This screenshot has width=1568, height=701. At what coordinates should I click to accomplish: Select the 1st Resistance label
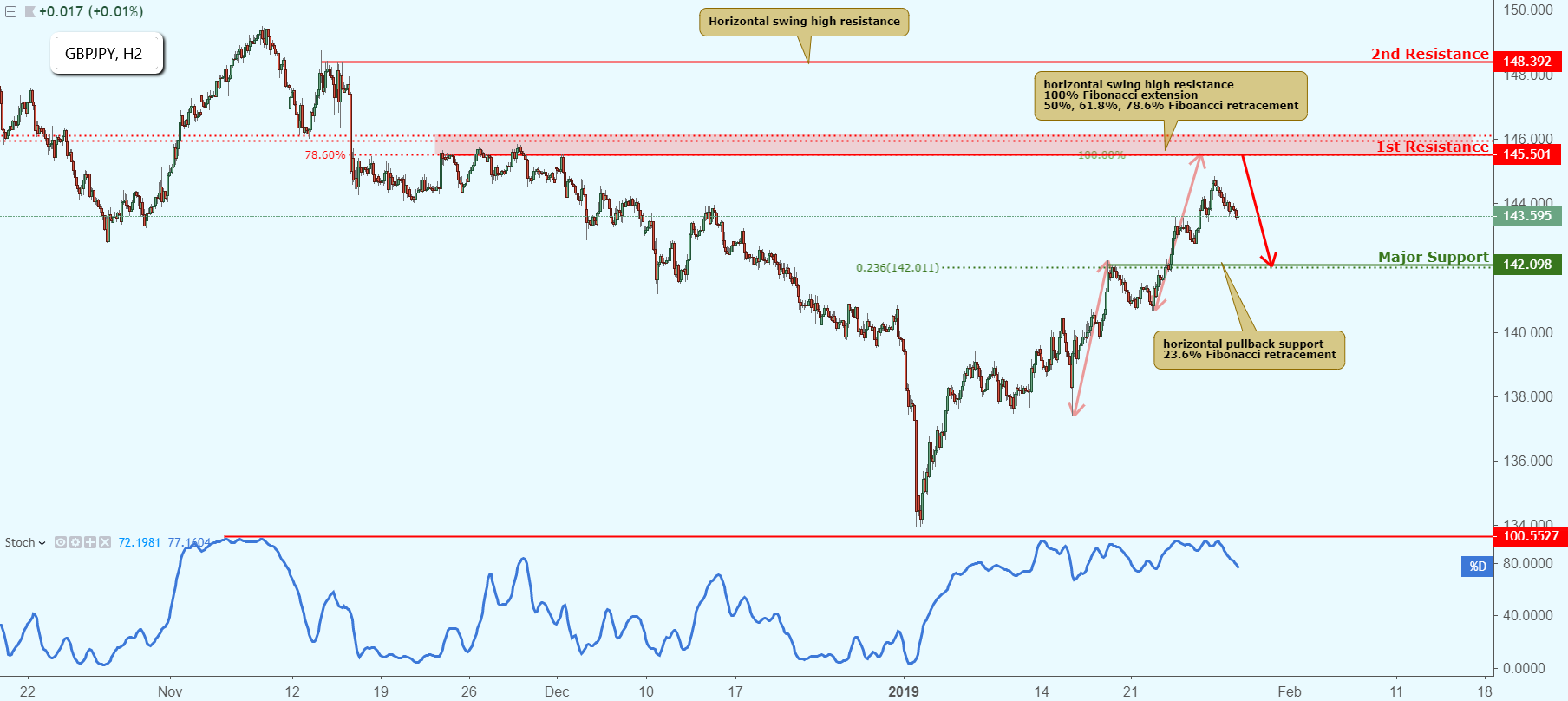tap(1433, 147)
